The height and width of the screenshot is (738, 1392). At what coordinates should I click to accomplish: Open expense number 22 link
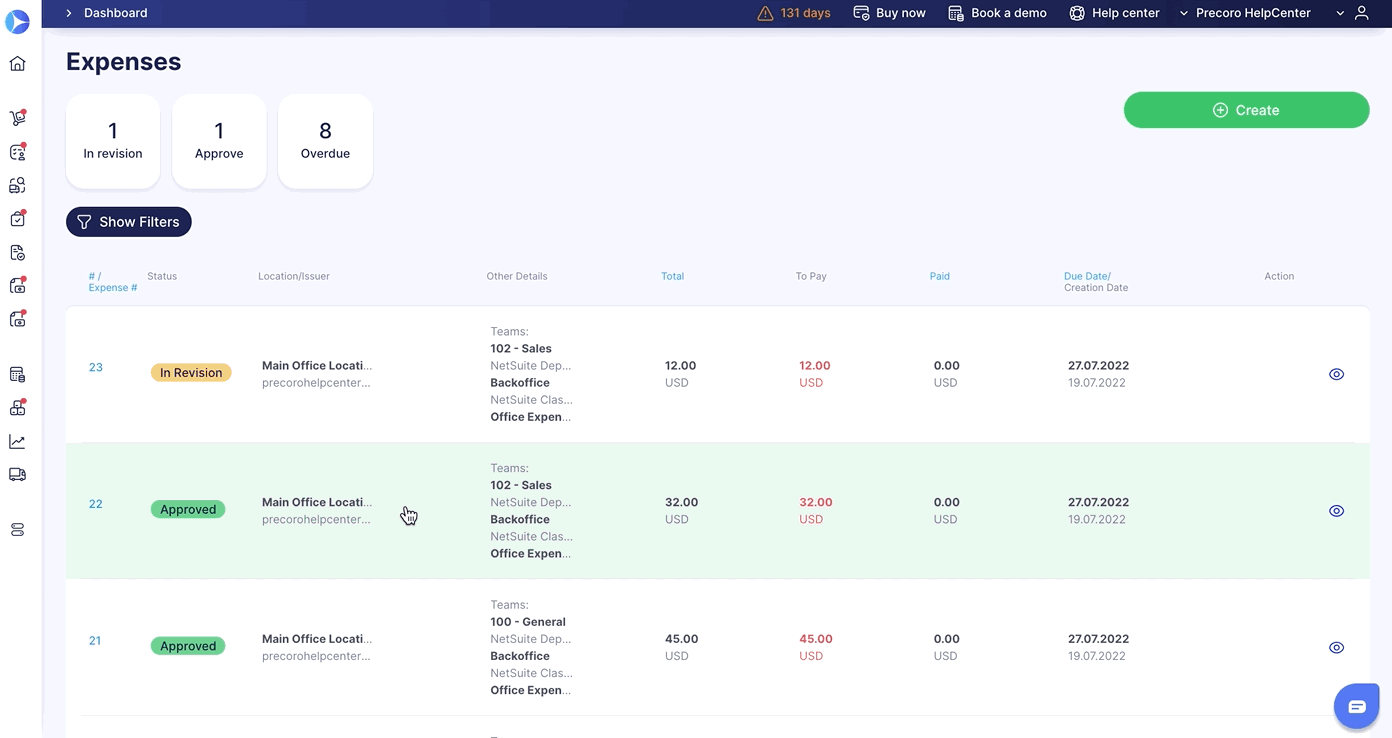click(x=96, y=504)
